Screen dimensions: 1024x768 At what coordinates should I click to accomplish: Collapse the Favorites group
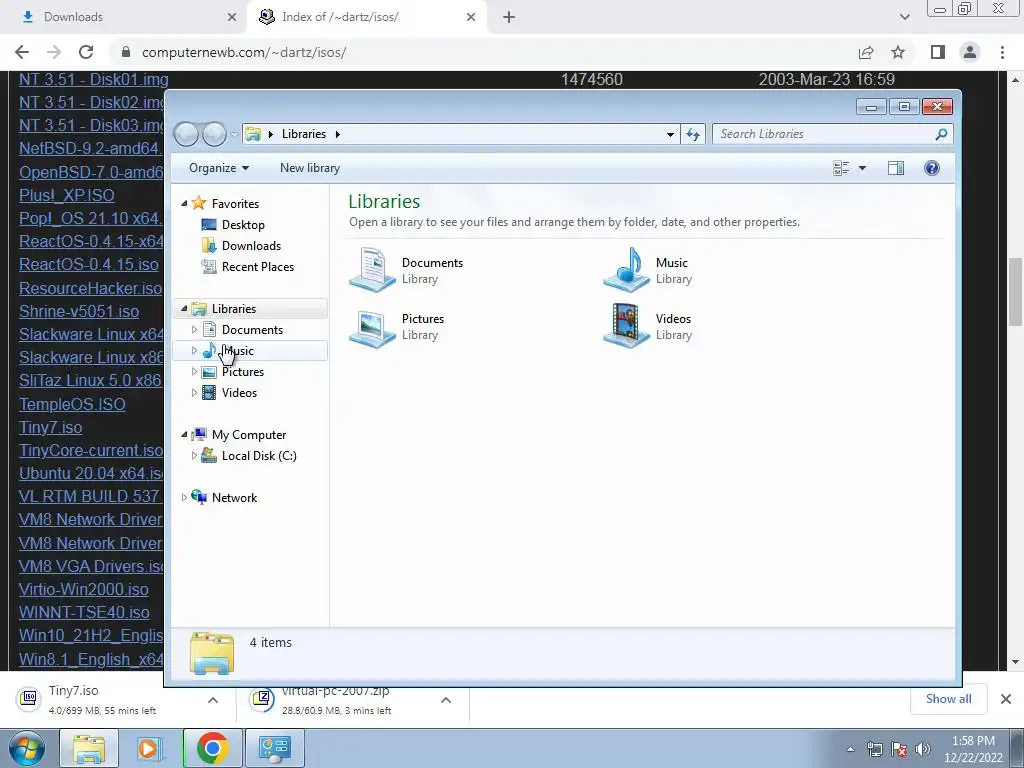(184, 204)
